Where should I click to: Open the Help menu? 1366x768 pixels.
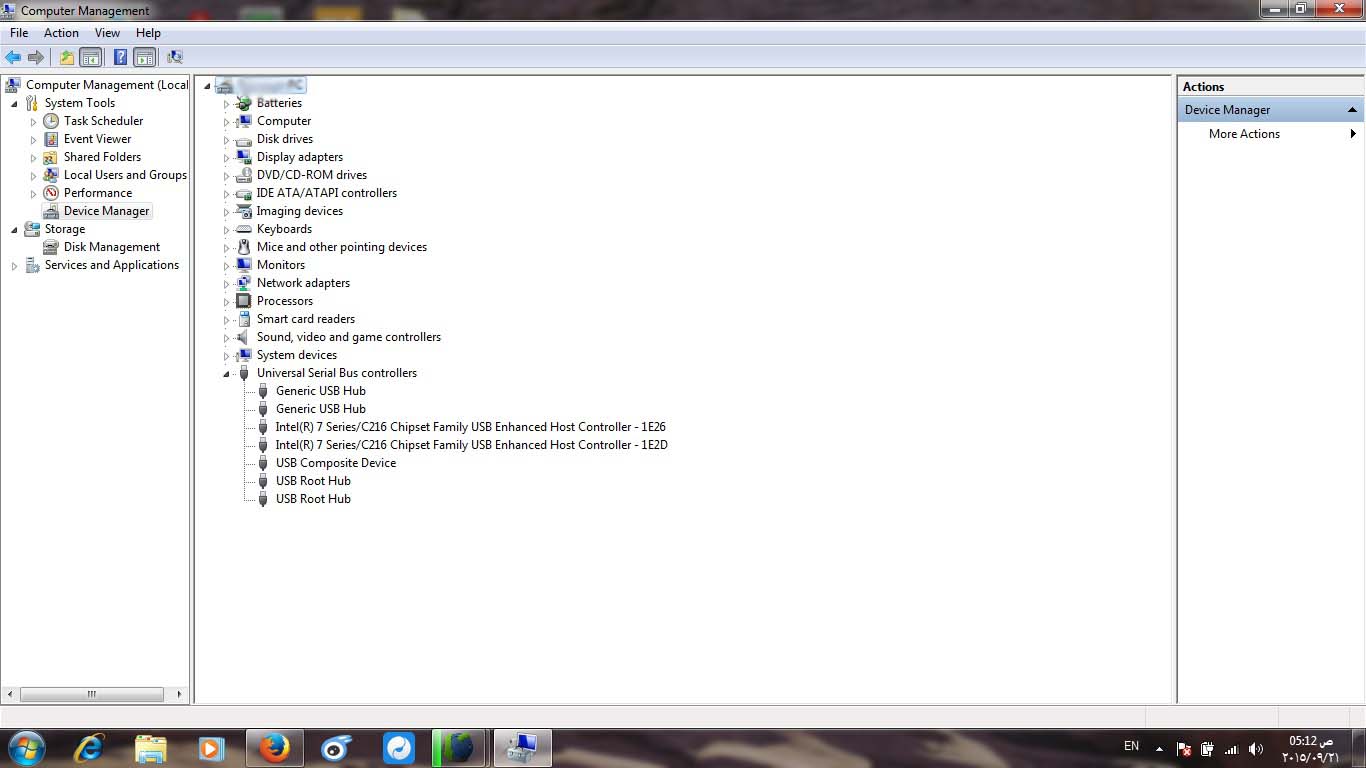click(148, 33)
